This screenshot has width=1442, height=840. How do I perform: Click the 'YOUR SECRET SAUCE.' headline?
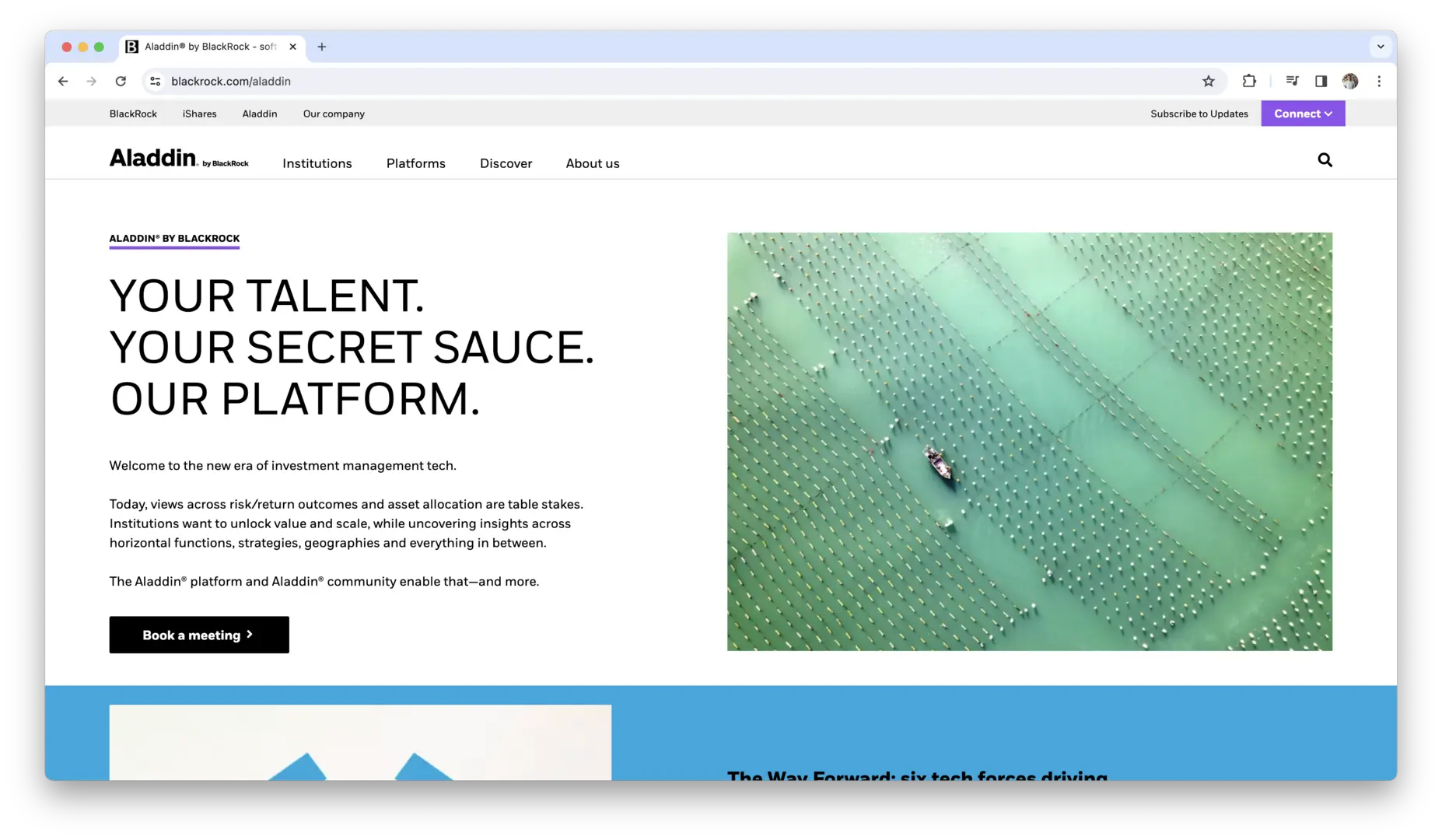(x=352, y=347)
